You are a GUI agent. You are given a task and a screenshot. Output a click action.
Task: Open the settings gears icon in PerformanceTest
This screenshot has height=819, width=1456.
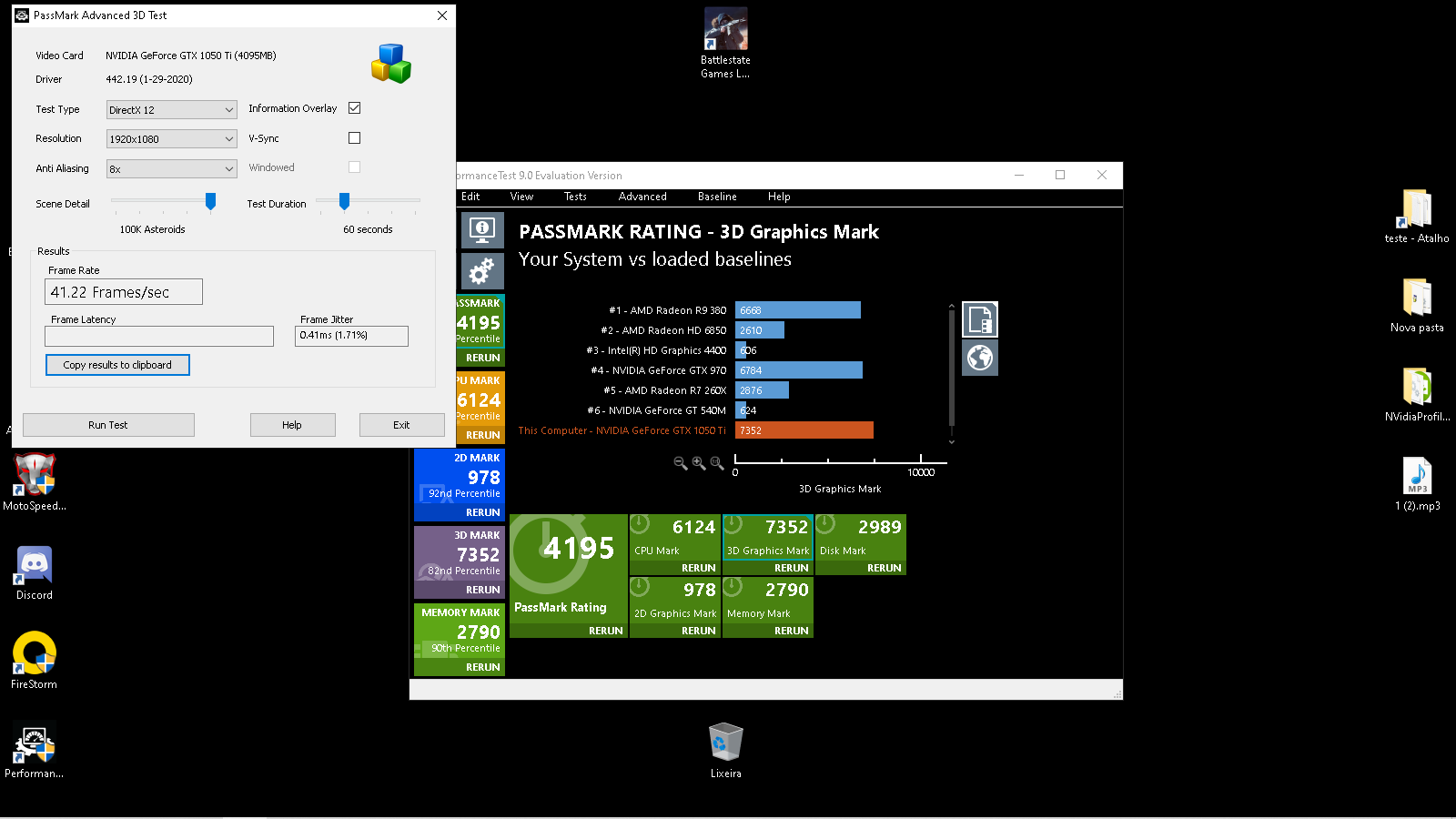click(x=482, y=270)
